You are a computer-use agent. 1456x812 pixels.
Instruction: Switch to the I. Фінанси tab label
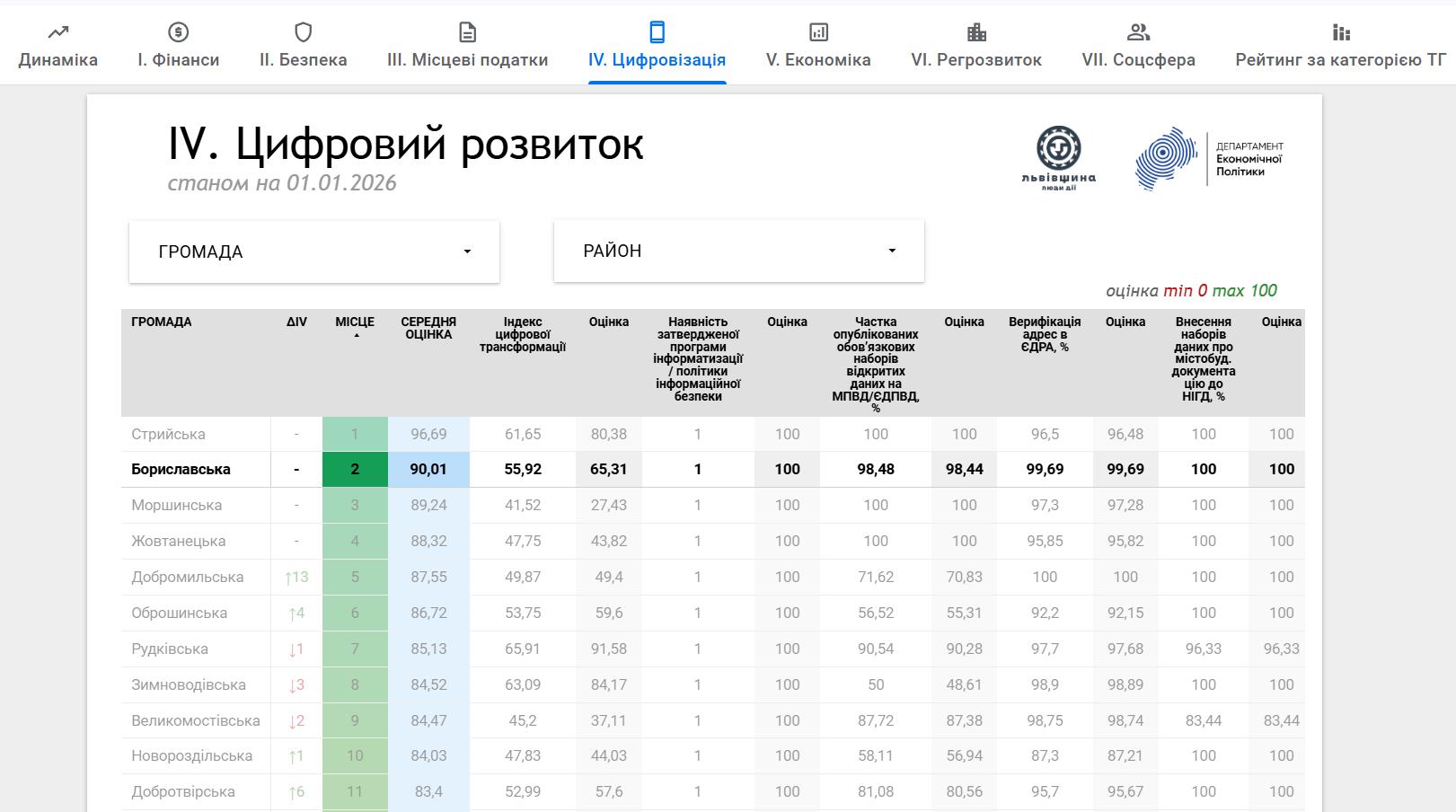[178, 60]
